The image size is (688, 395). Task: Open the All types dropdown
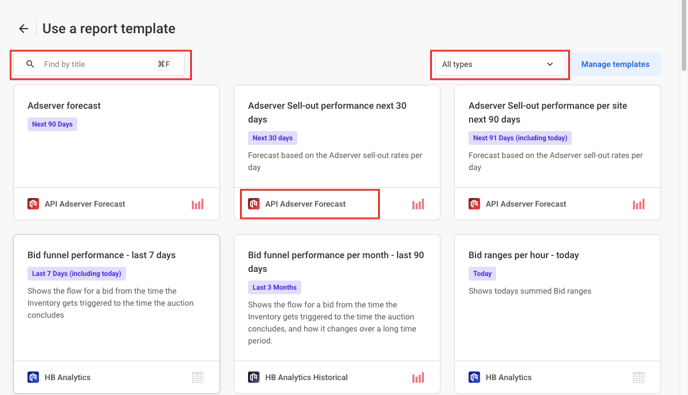[499, 64]
